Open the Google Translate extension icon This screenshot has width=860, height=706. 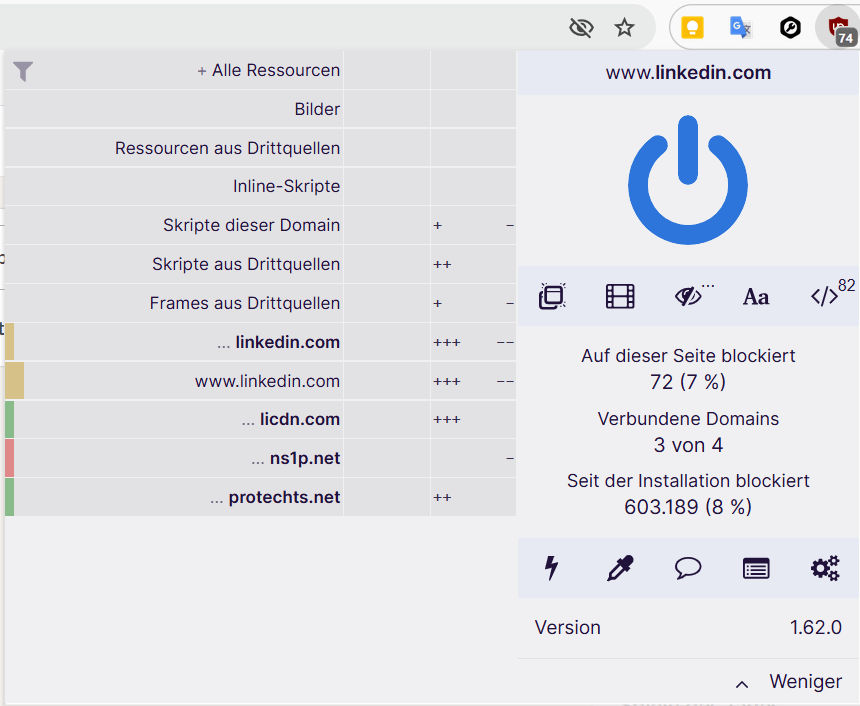click(740, 28)
